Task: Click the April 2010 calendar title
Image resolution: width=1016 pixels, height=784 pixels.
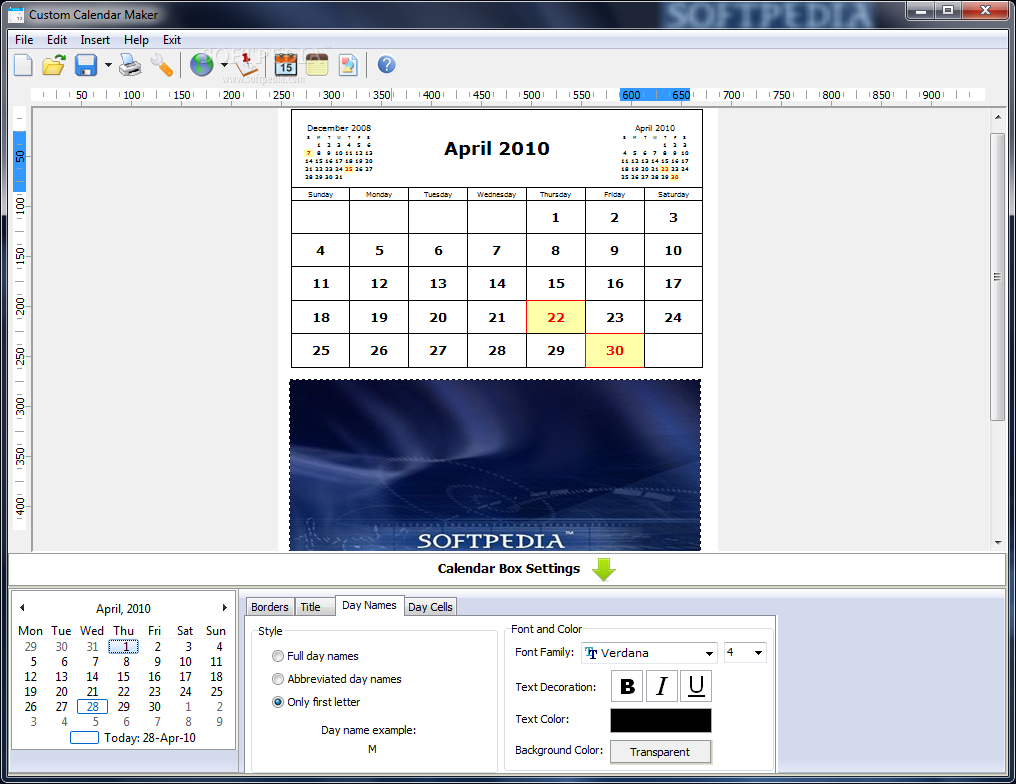Action: pyautogui.click(x=496, y=148)
